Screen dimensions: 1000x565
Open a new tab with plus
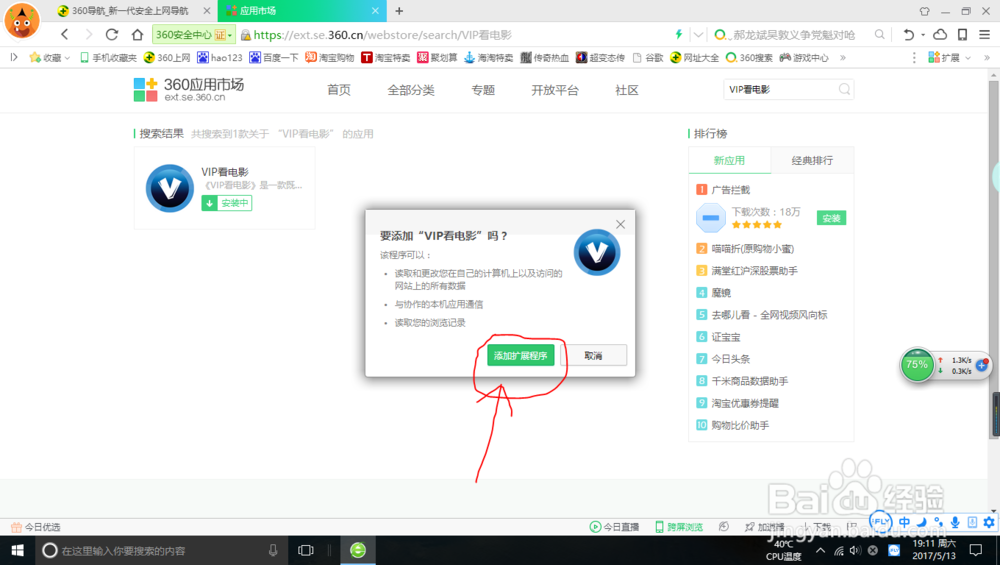point(399,11)
